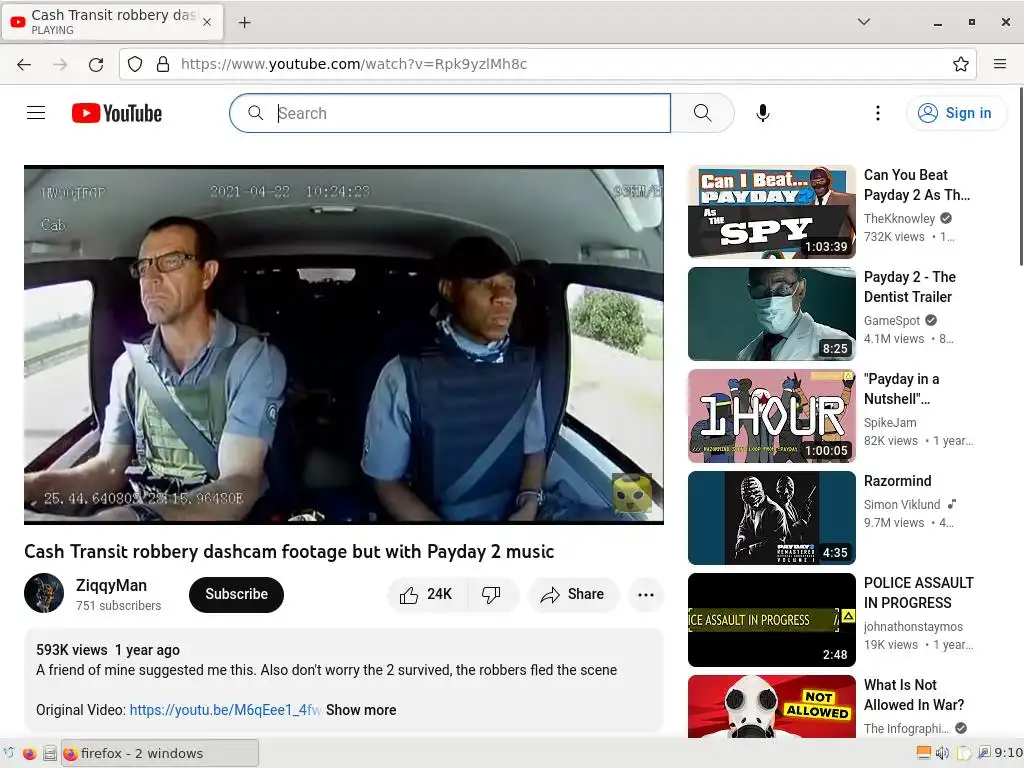Close the Cash Transit robbery tab
Image resolution: width=1024 pixels, height=768 pixels.
[207, 22]
